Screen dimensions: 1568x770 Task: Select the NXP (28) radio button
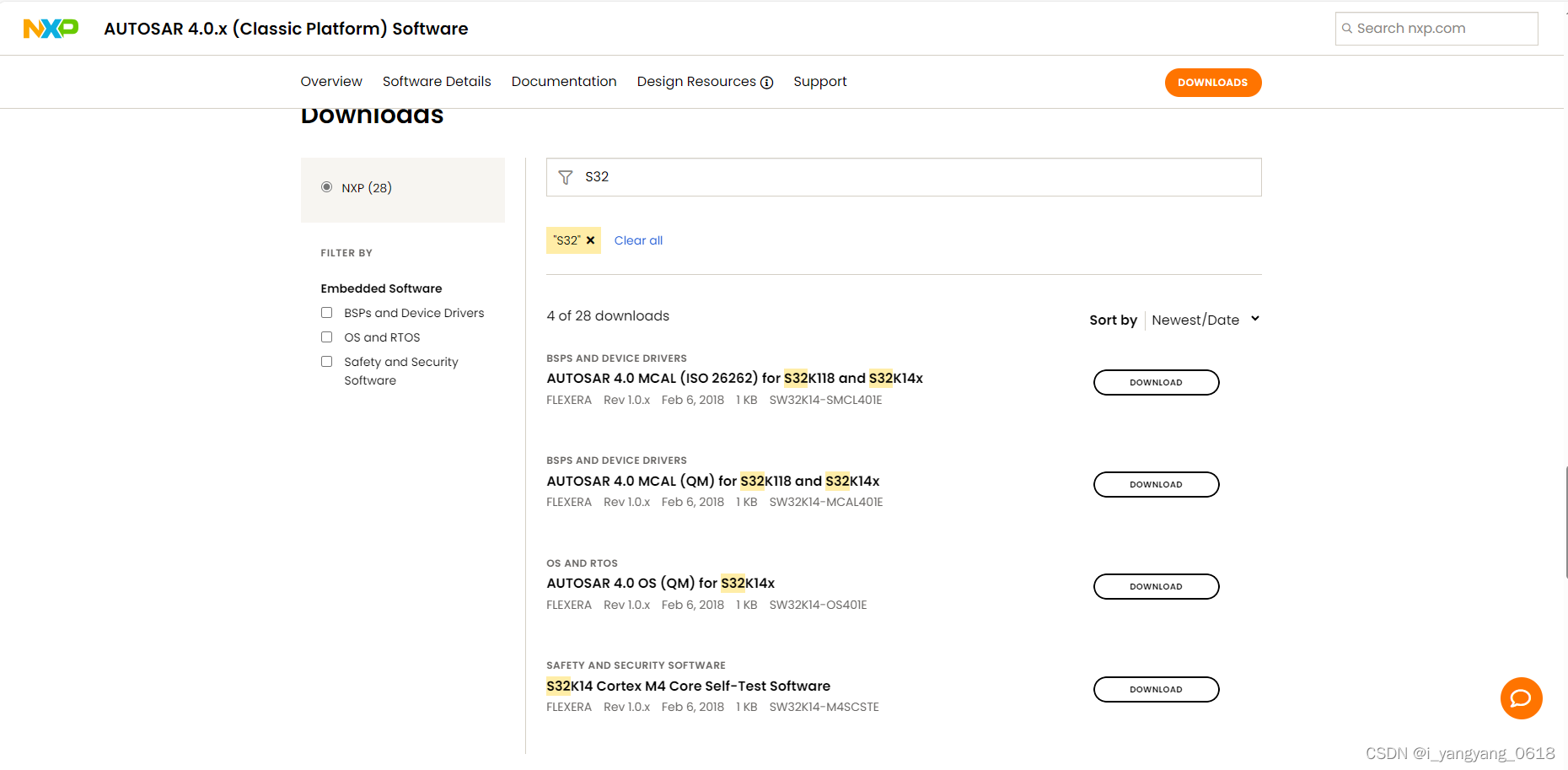pos(326,187)
